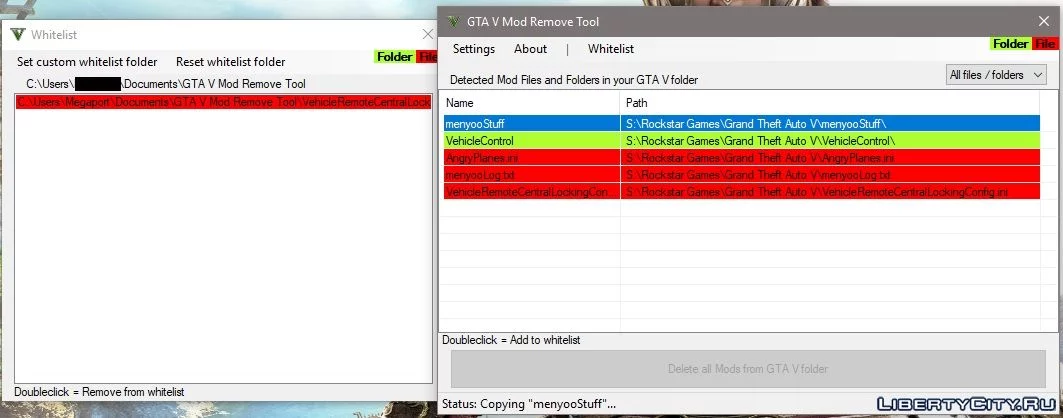Click the path cell ending in menyooLog.txt
This screenshot has width=1063, height=418.
[830, 175]
